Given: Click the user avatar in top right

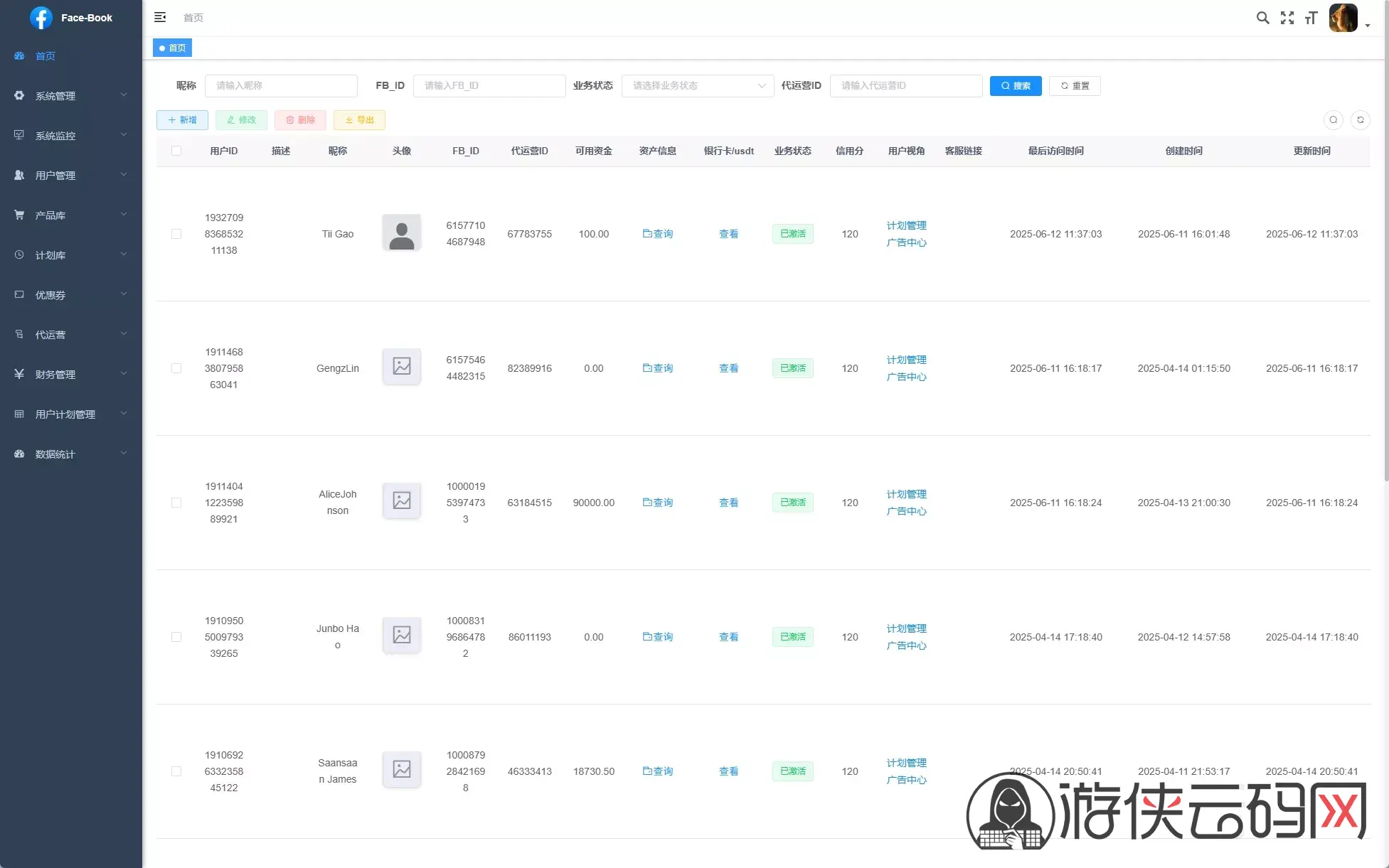Looking at the screenshot, I should (1343, 18).
